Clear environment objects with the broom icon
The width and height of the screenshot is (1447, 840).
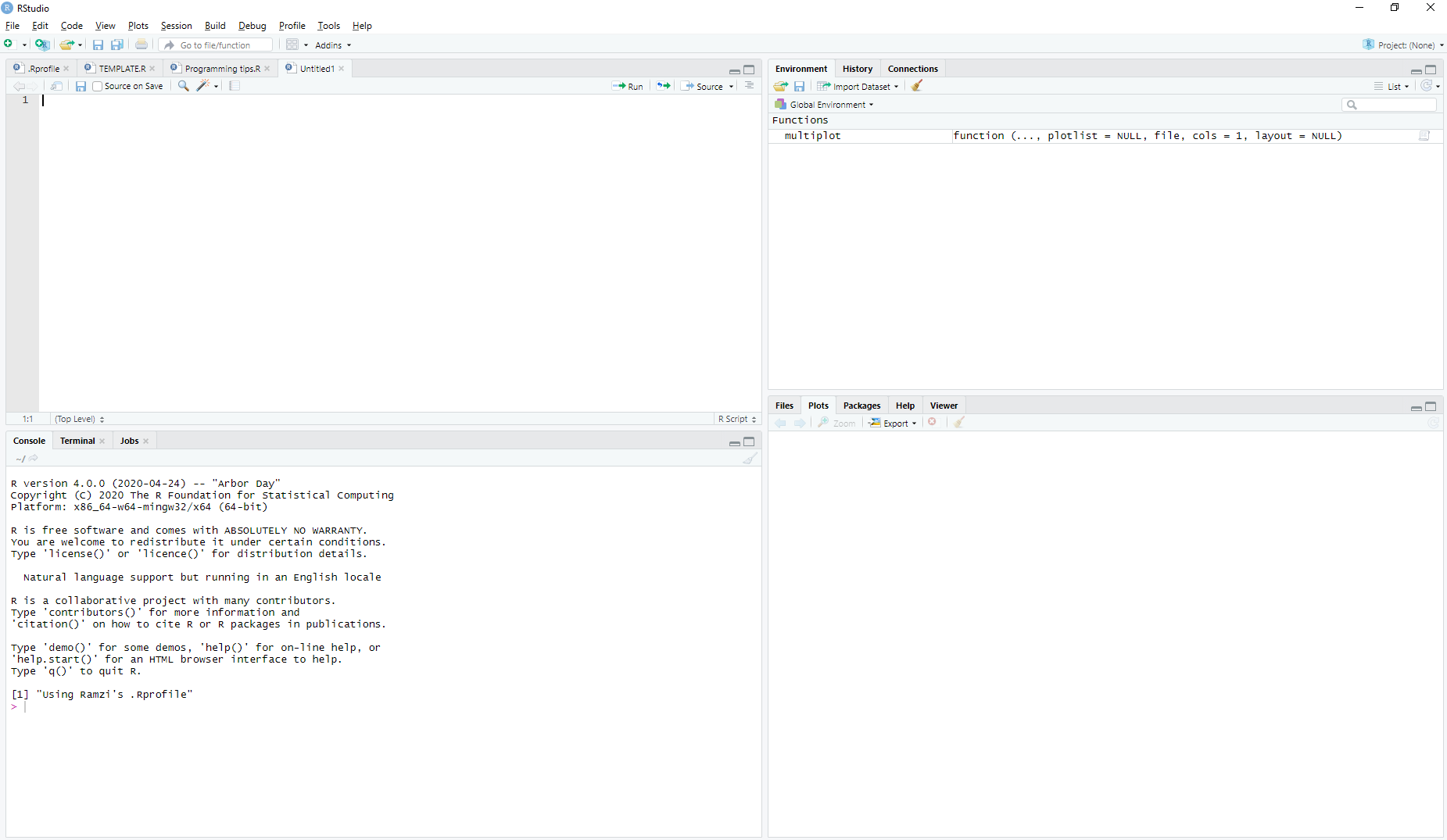(x=917, y=86)
